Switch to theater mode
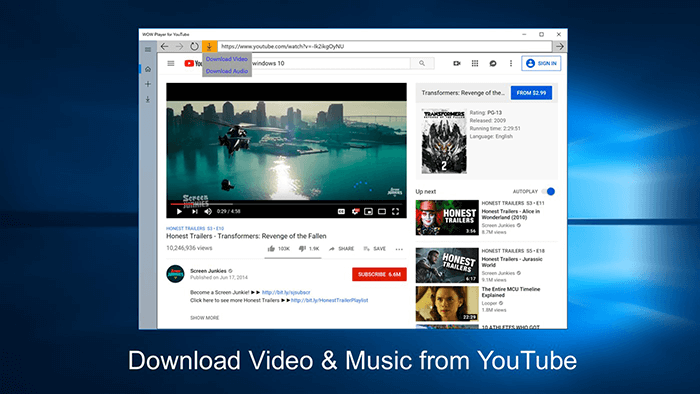 (x=382, y=212)
